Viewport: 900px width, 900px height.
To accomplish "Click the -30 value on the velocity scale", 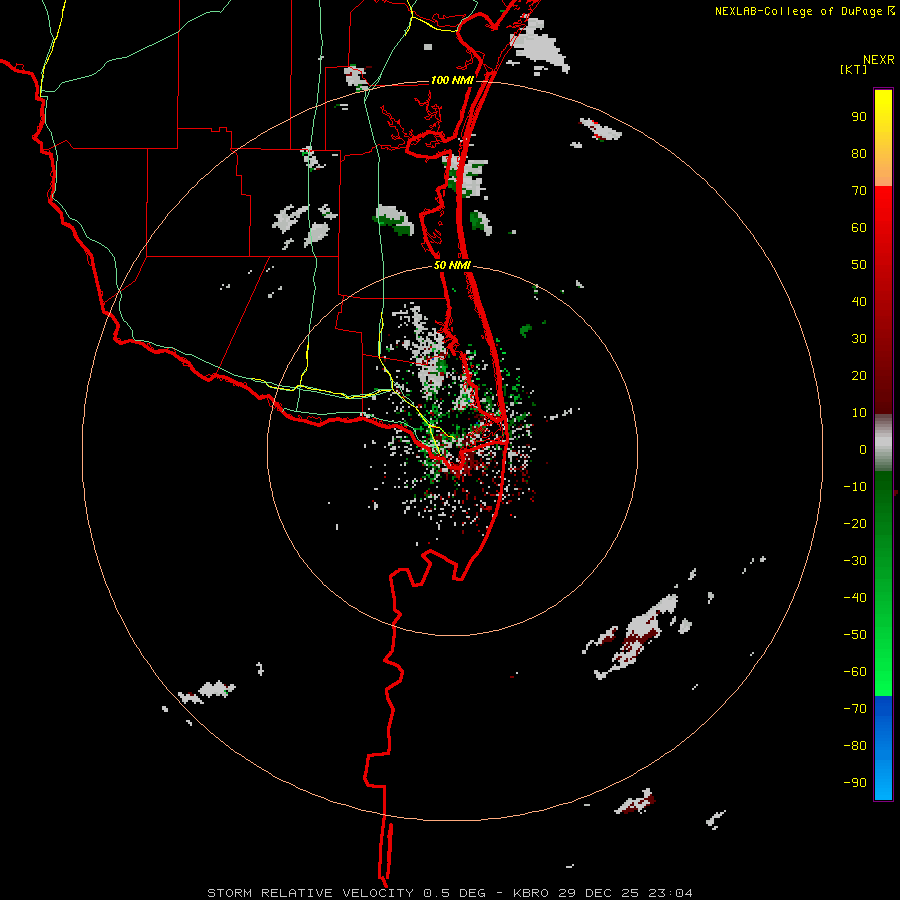I will coord(855,561).
